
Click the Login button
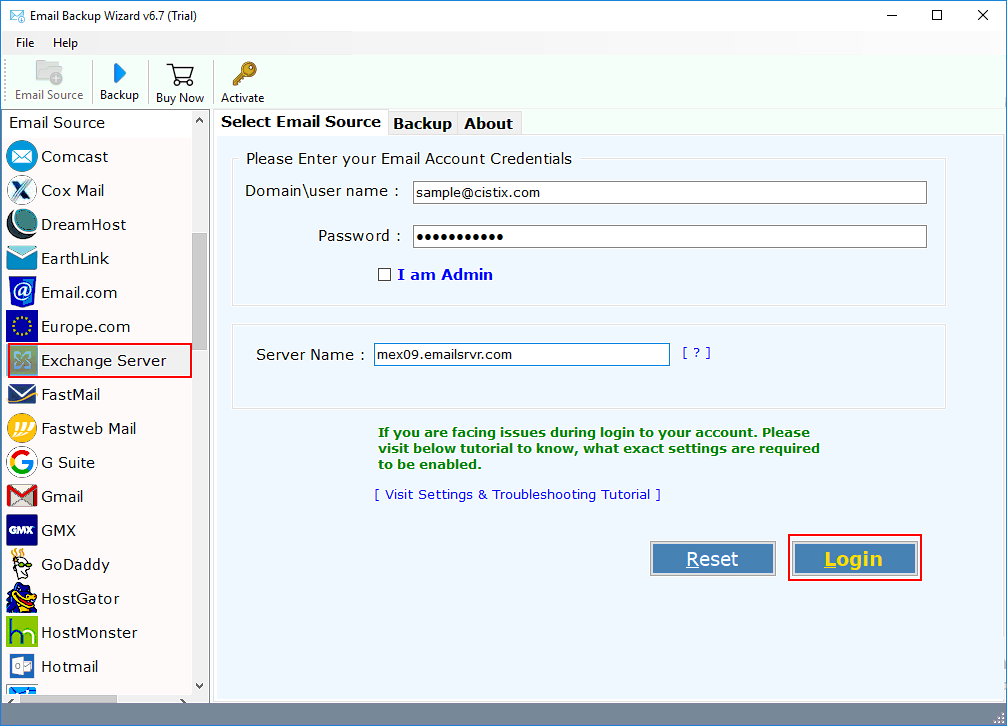click(x=854, y=559)
